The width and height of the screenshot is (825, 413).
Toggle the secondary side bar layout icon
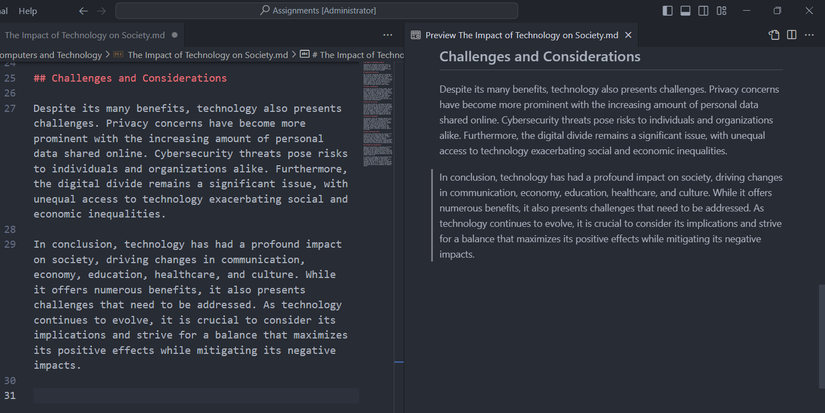pos(704,11)
